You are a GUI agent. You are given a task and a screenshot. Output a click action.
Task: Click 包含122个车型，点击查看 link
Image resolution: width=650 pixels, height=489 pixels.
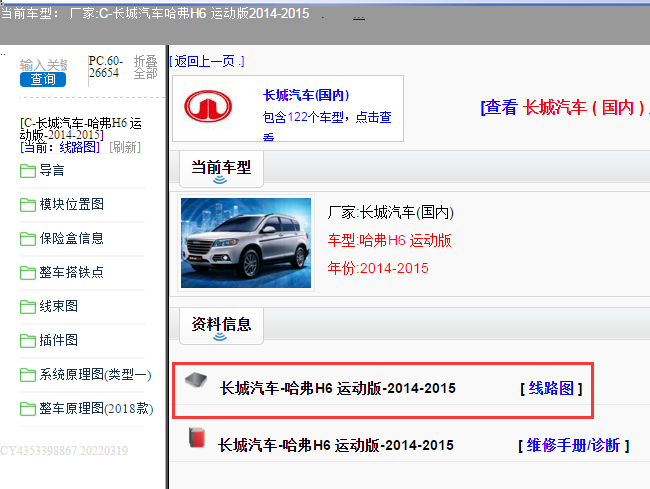[327, 124]
